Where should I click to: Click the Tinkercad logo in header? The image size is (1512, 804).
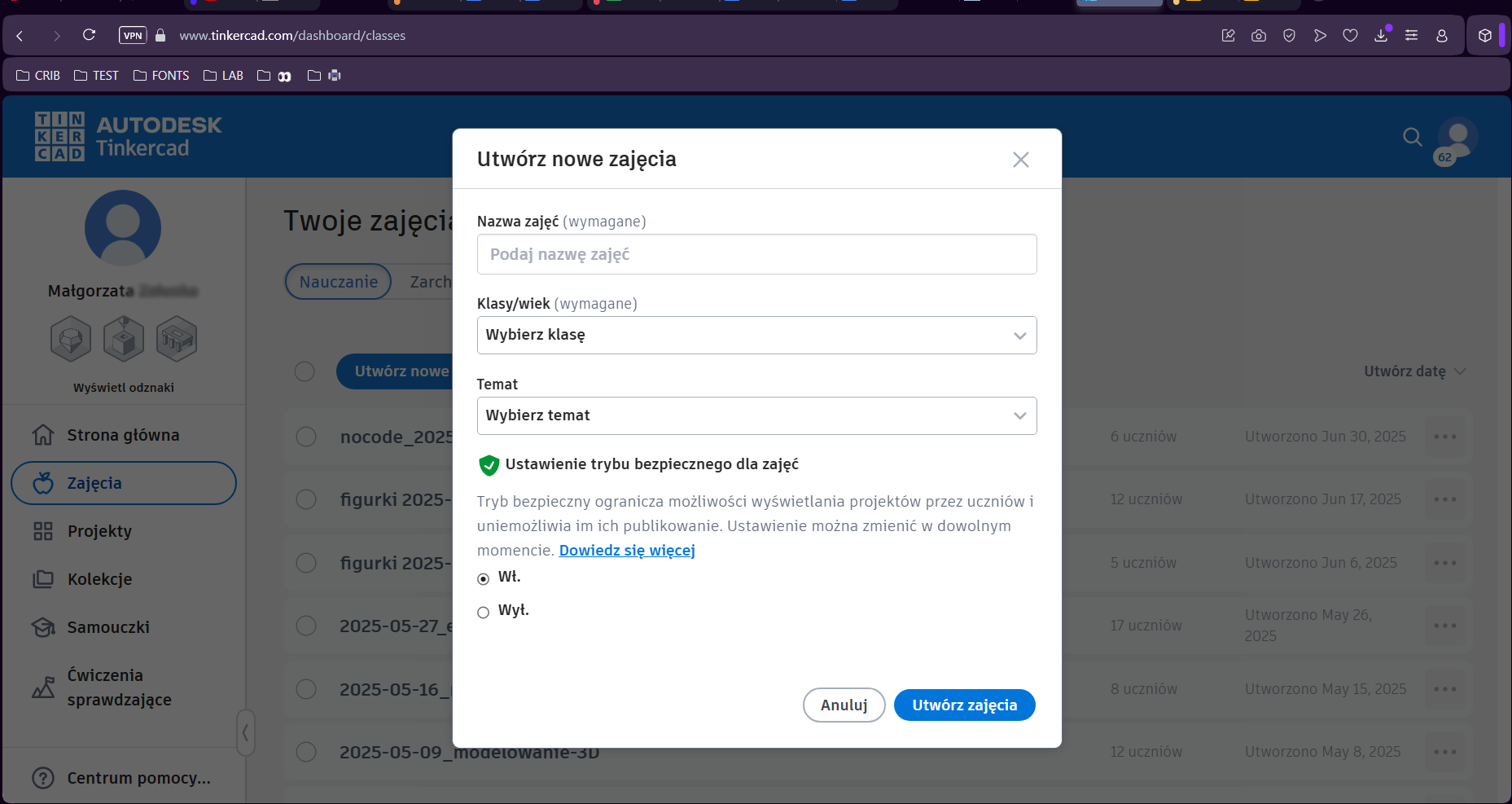[128, 137]
